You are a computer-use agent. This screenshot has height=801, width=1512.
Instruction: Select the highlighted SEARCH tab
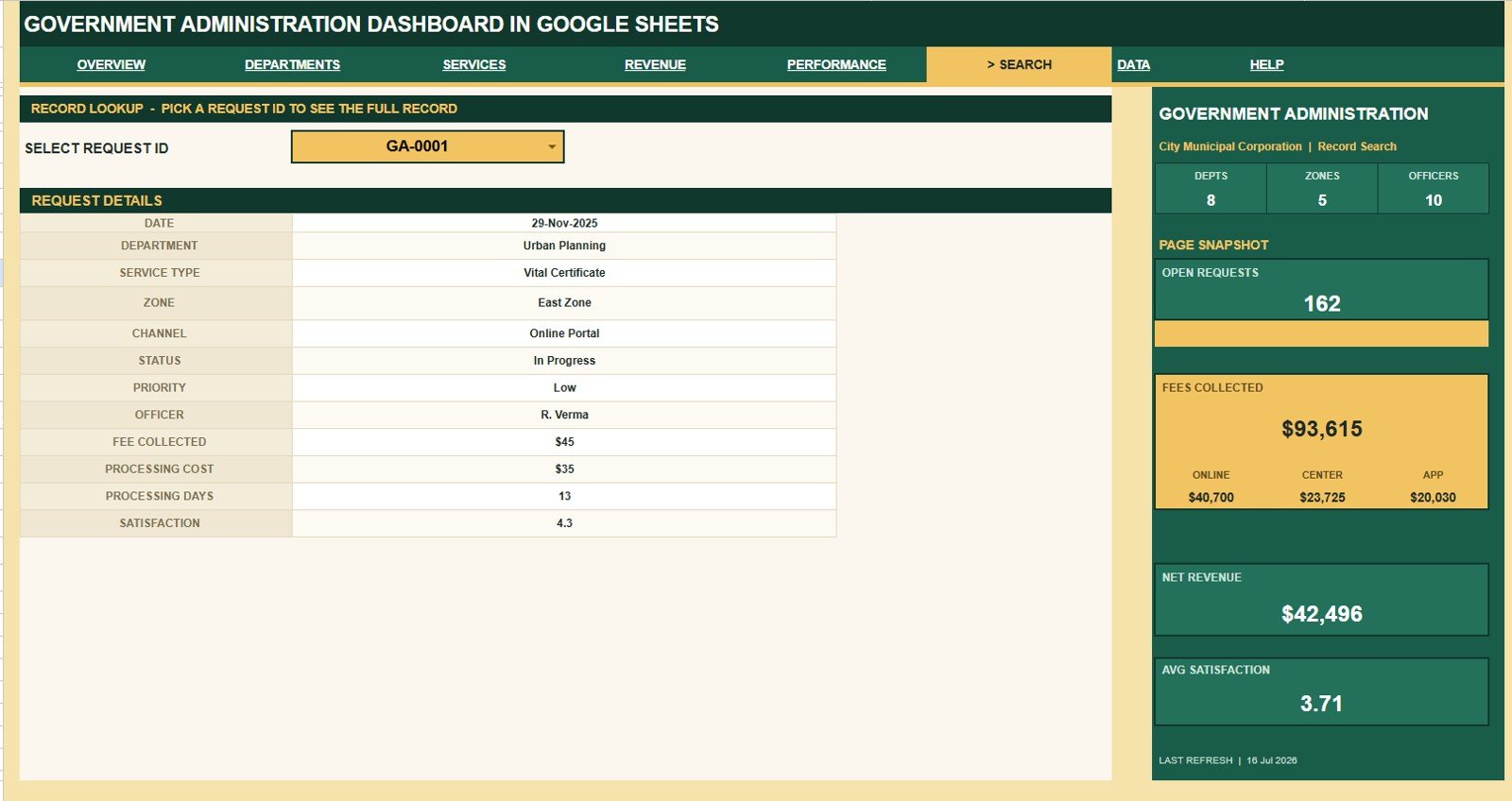tap(1019, 64)
